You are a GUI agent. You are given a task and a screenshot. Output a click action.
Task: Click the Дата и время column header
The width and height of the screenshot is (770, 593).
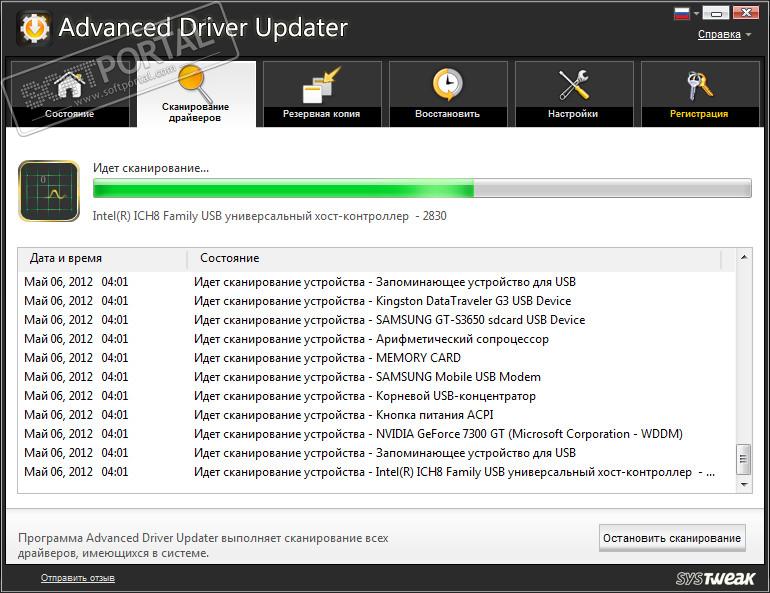[103, 259]
